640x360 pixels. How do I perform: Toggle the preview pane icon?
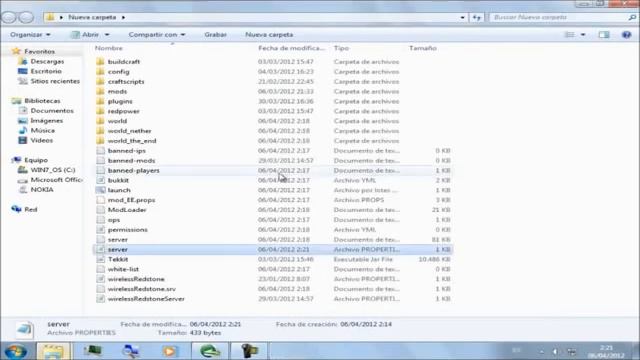point(604,35)
